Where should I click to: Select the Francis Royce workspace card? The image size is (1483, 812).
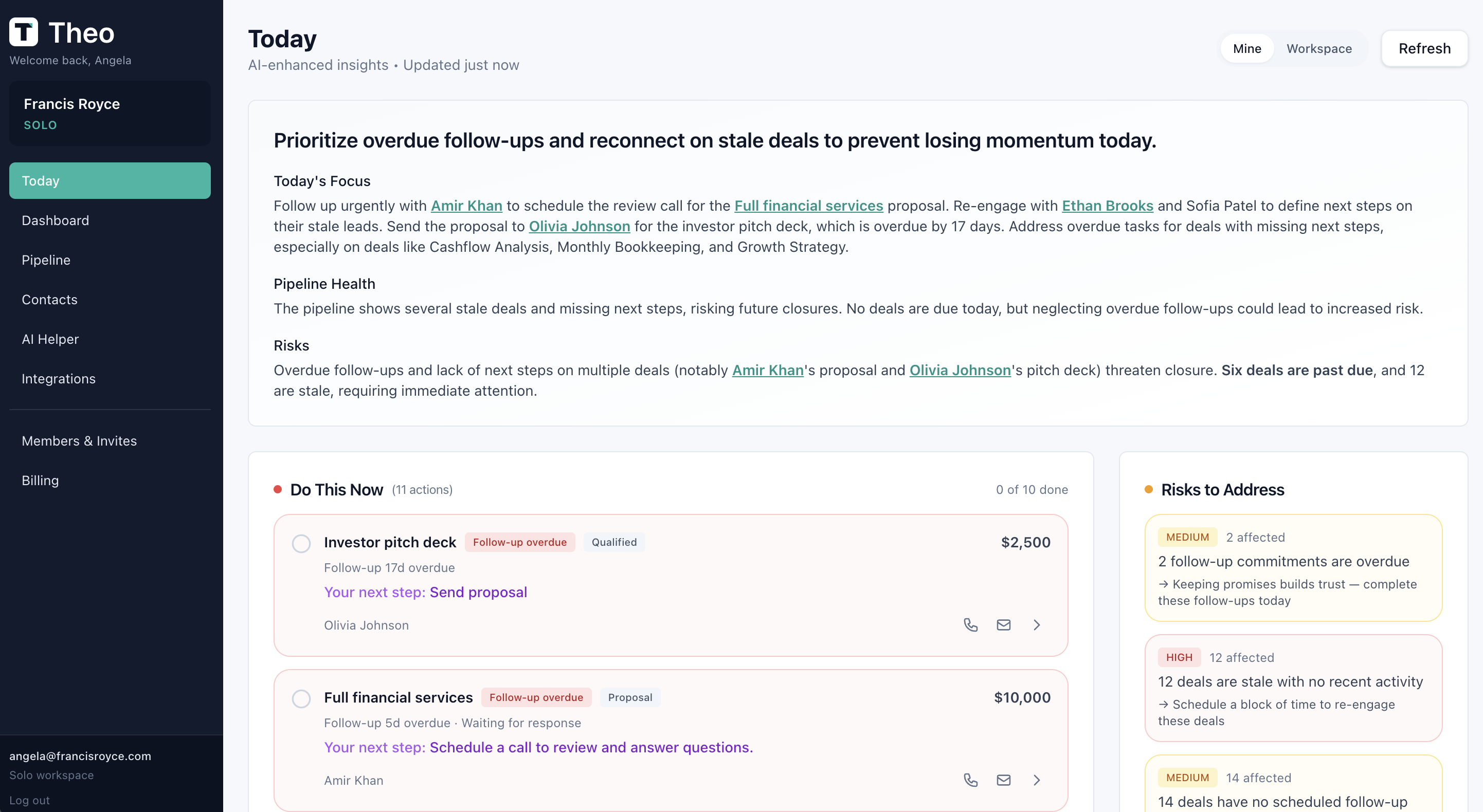pyautogui.click(x=110, y=113)
